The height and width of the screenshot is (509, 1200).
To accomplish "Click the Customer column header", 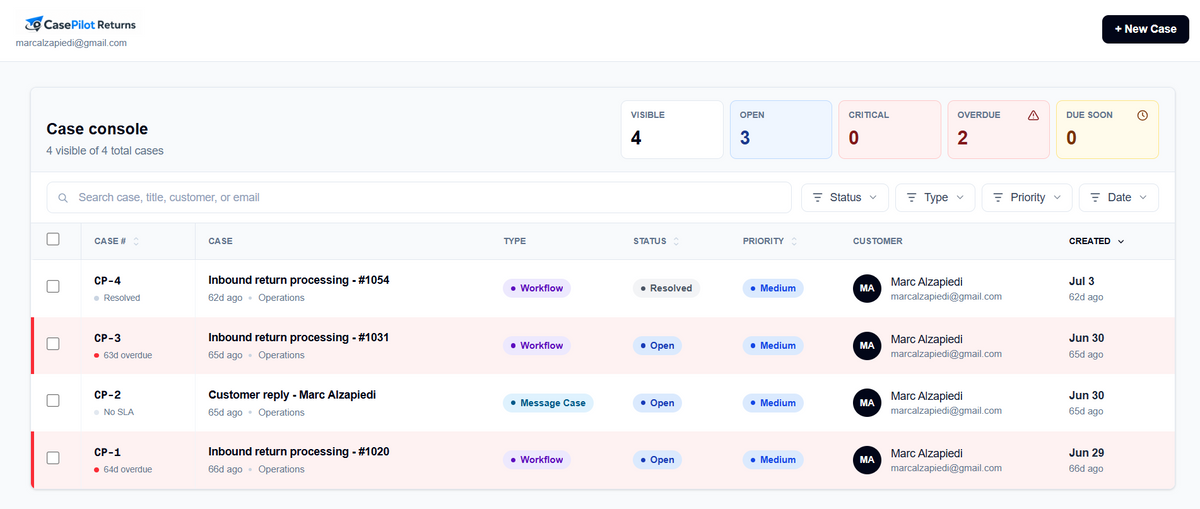I will [x=877, y=241].
